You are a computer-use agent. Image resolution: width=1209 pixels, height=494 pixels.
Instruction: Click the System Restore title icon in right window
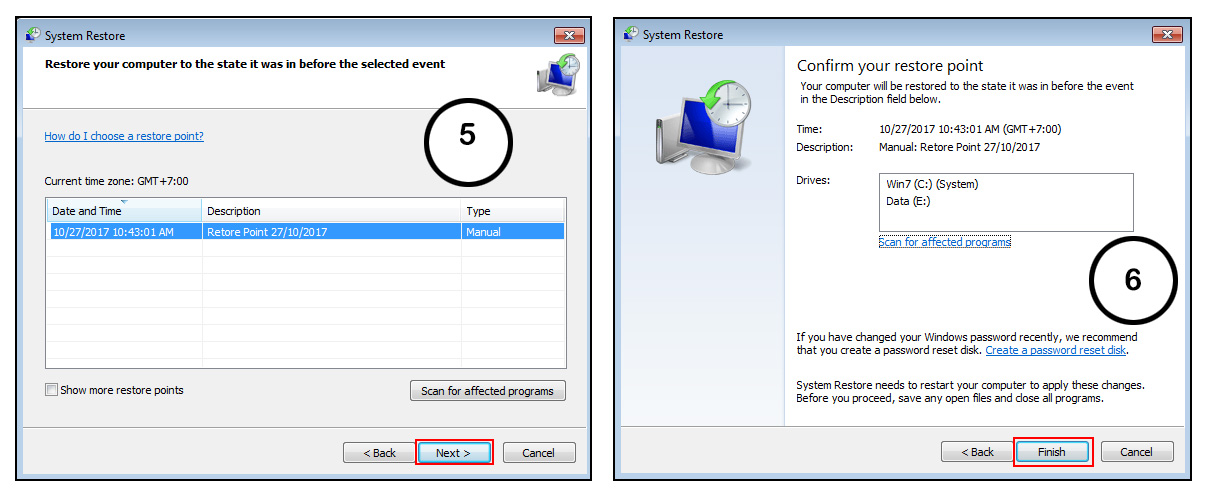click(x=631, y=34)
